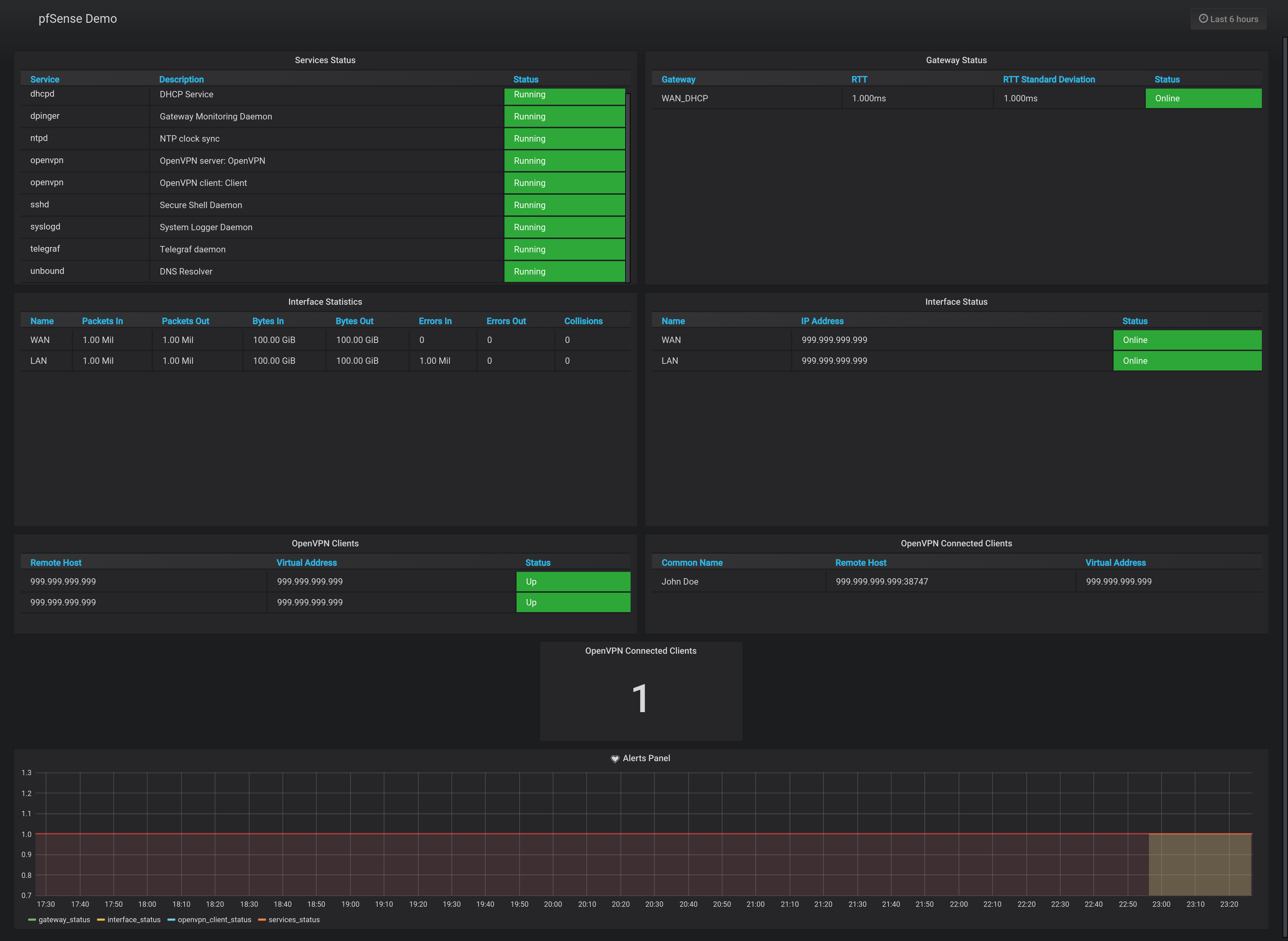This screenshot has height=941, width=1288.
Task: Sort interface statistics by Packets In
Action: (102, 321)
